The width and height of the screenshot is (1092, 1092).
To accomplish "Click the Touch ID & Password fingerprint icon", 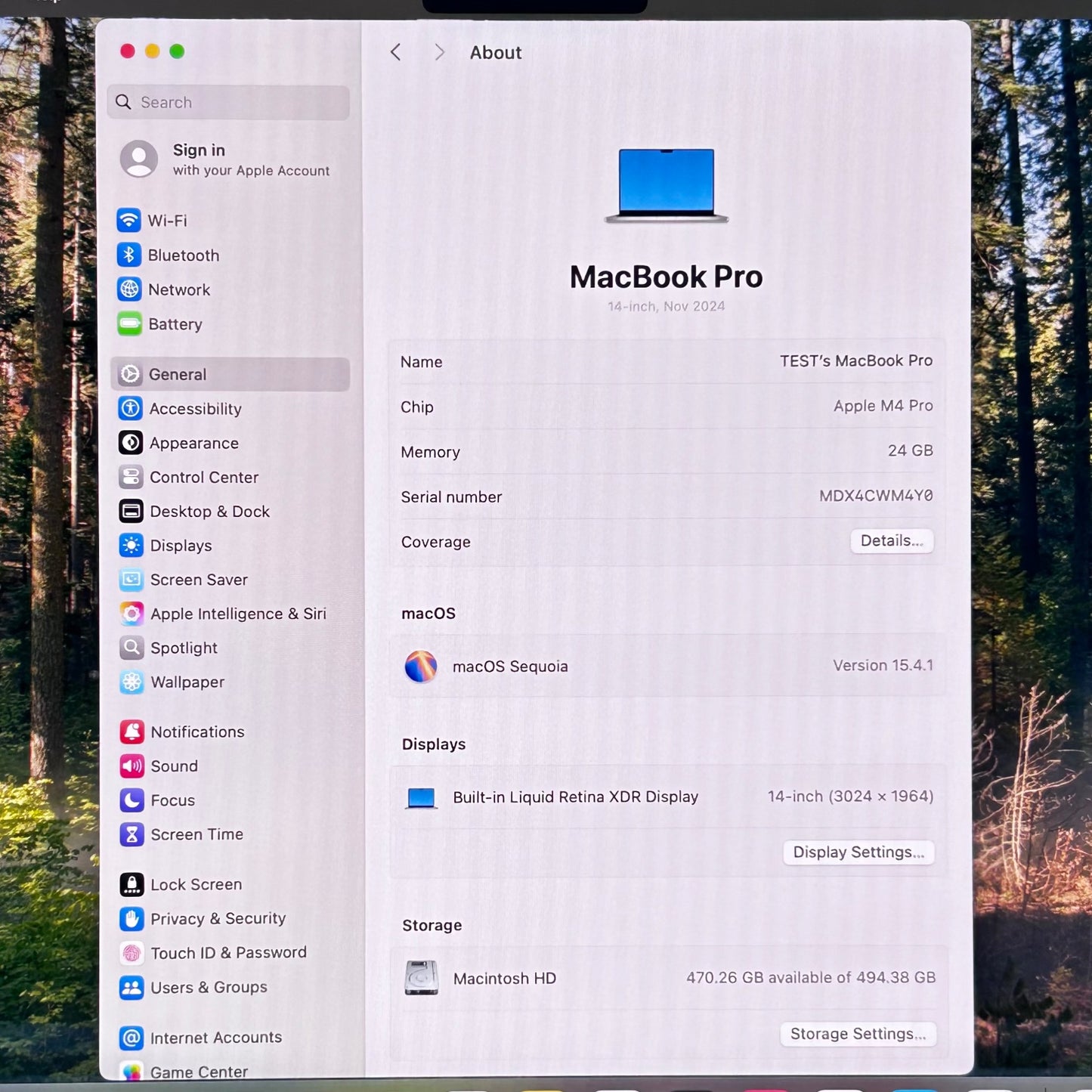I will click(131, 953).
